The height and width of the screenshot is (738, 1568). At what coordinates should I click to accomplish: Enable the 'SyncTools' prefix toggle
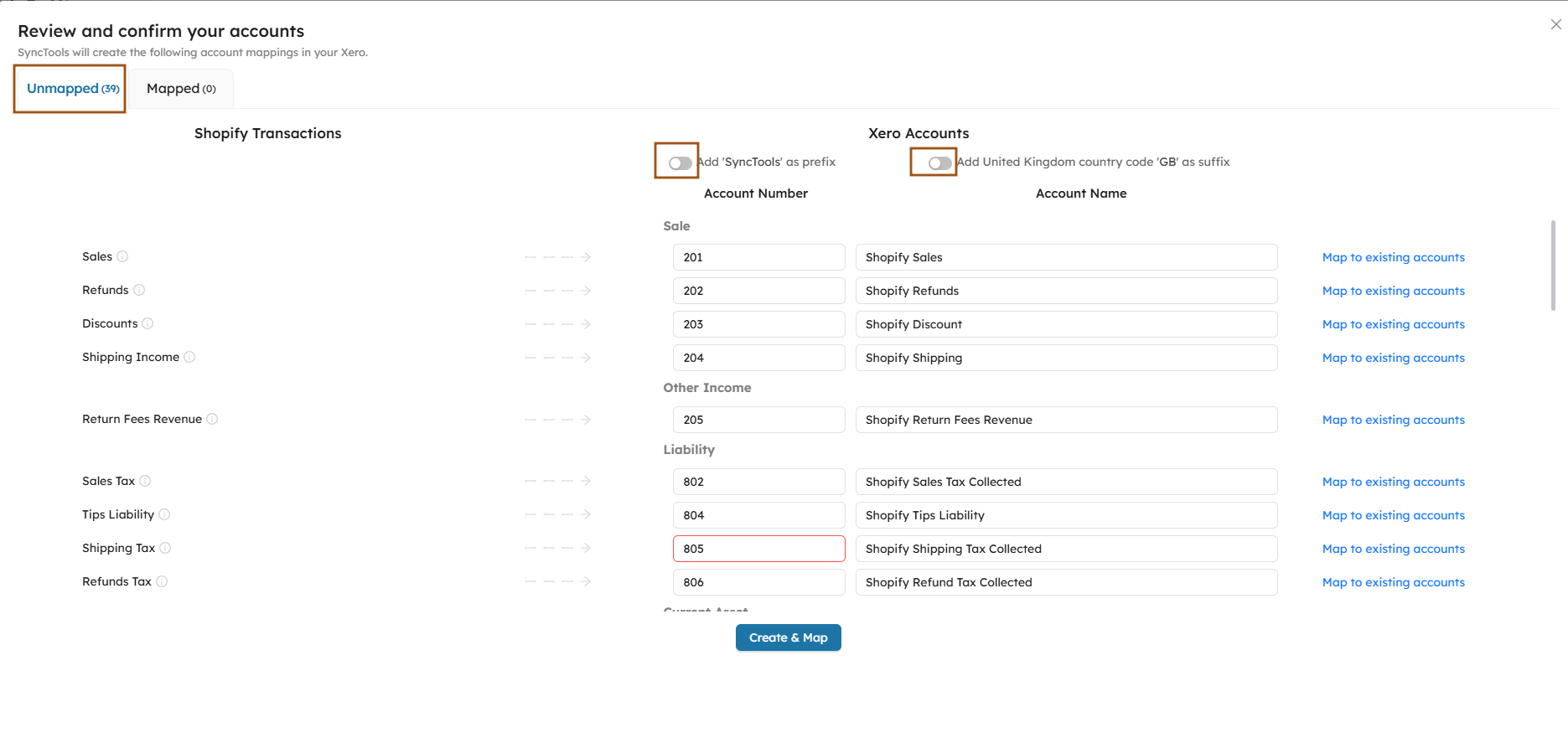[x=680, y=163]
